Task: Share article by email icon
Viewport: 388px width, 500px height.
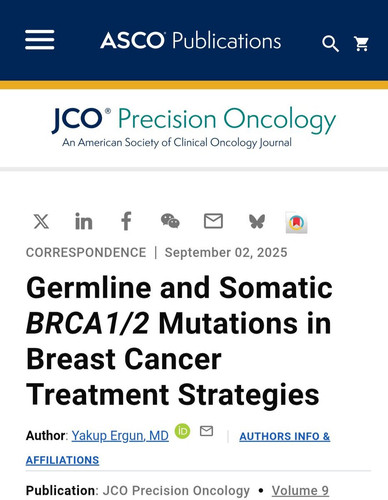Action: tap(213, 221)
